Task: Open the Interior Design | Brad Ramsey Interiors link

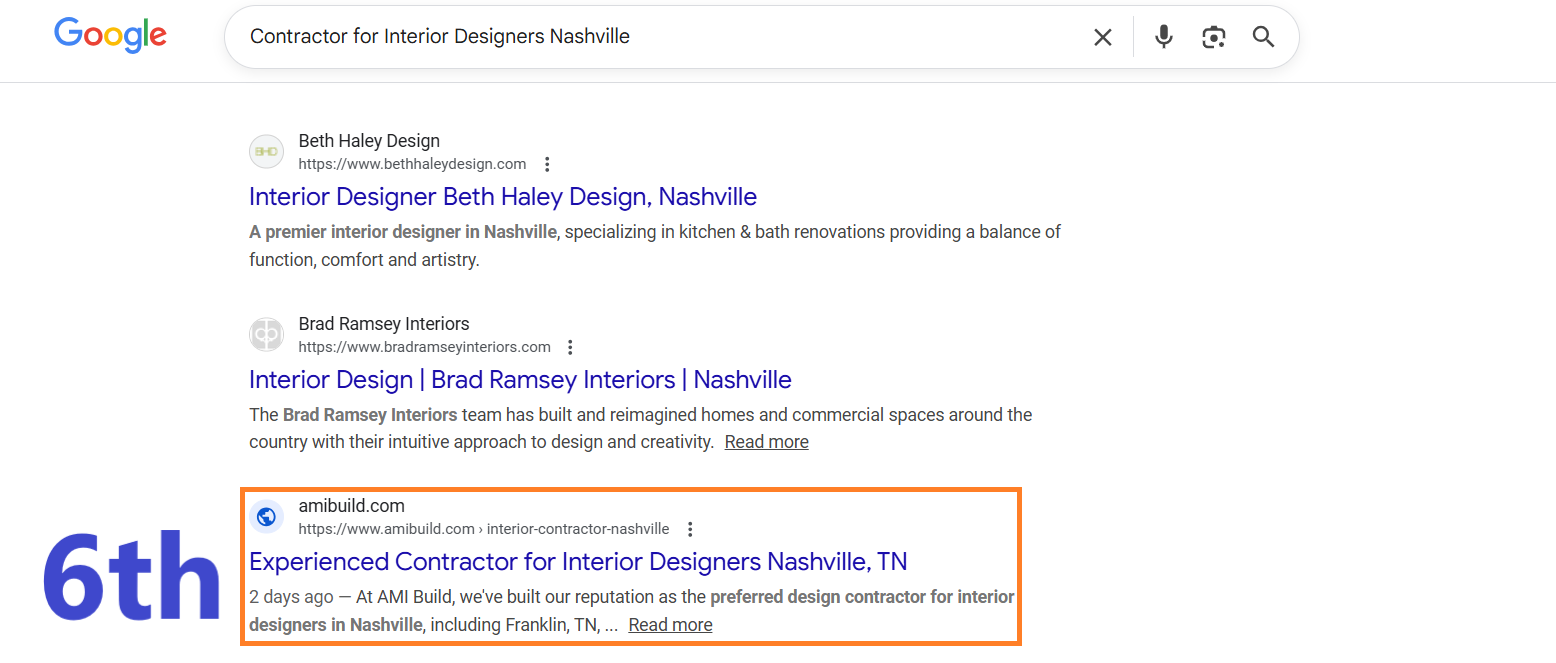Action: click(520, 380)
